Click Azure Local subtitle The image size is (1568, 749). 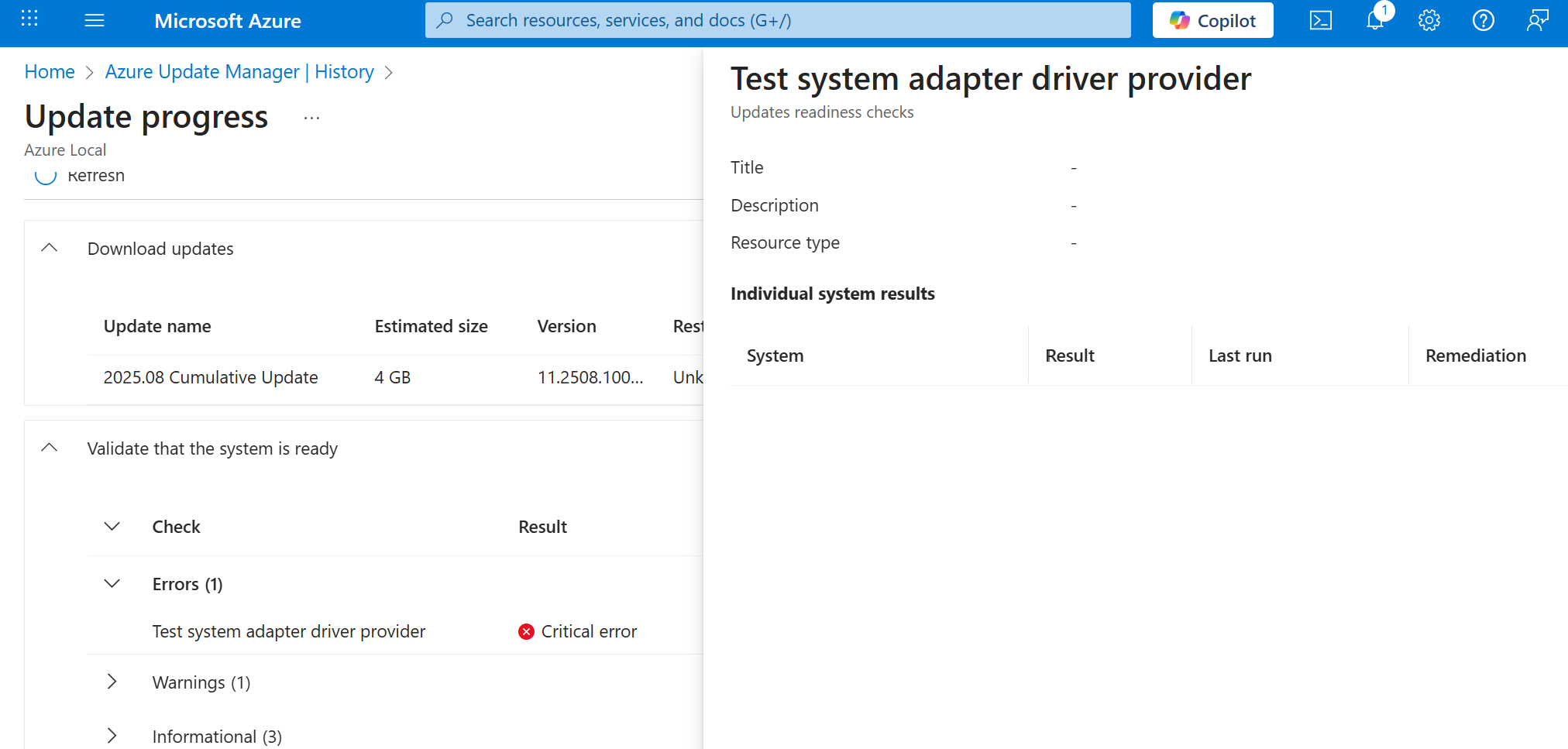(65, 150)
